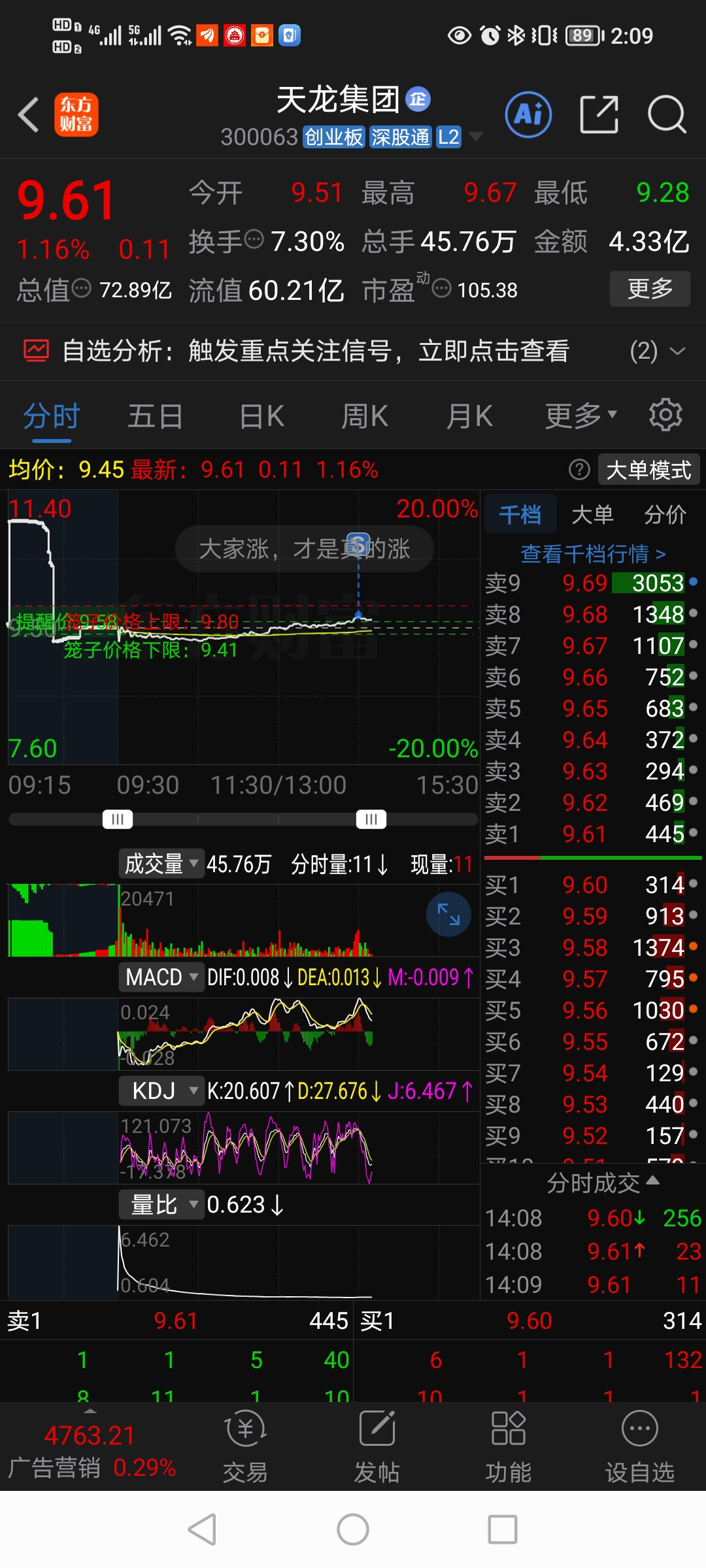Tap the 深股通 tag
Image resolution: width=706 pixels, height=1568 pixels.
(x=400, y=137)
